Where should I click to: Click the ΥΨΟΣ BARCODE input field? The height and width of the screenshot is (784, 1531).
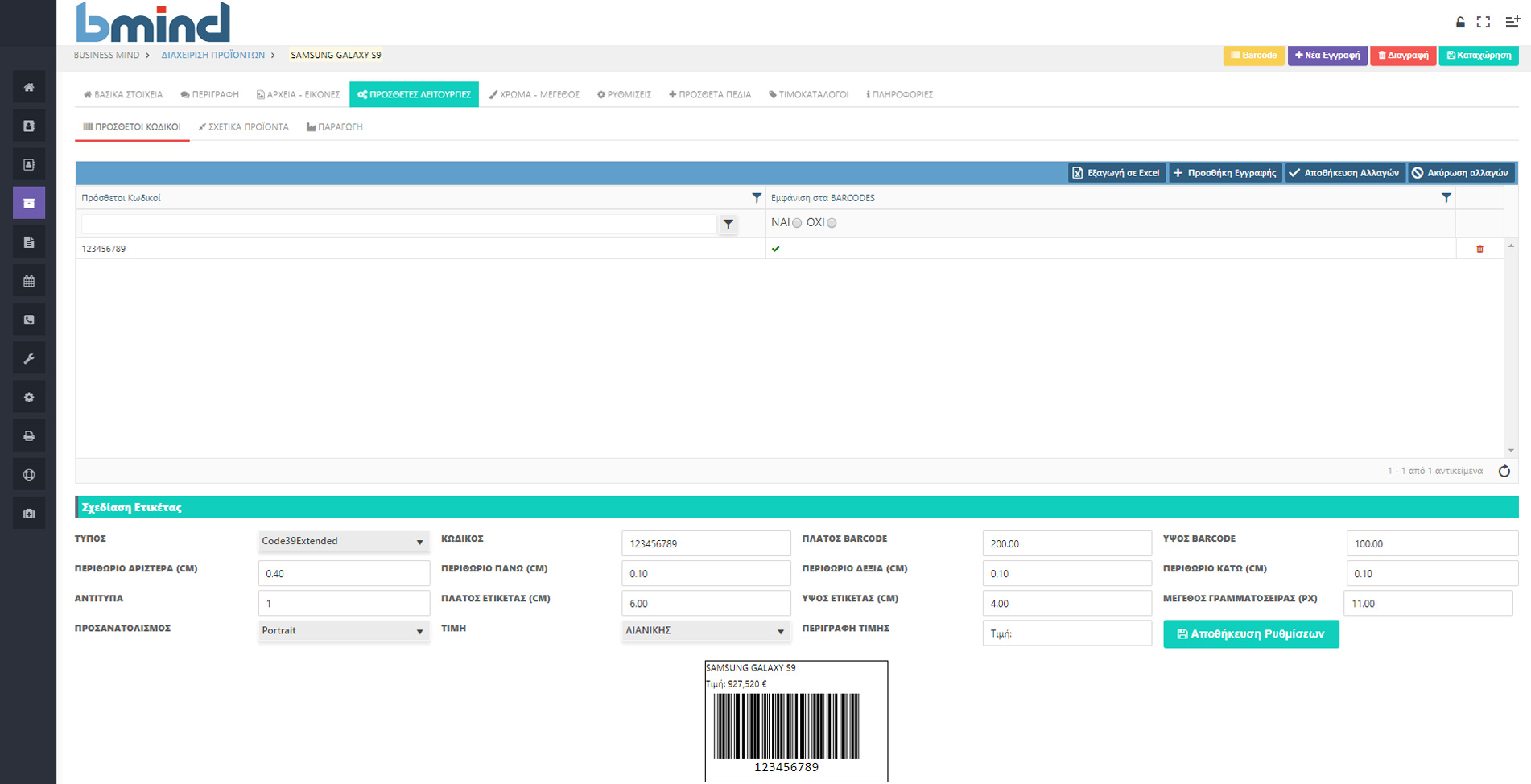pyautogui.click(x=1432, y=543)
